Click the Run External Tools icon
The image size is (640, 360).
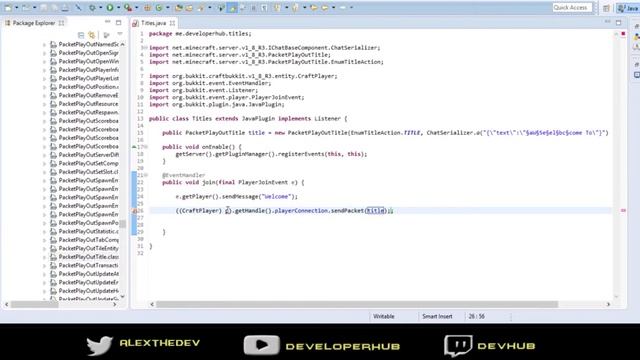point(128,8)
